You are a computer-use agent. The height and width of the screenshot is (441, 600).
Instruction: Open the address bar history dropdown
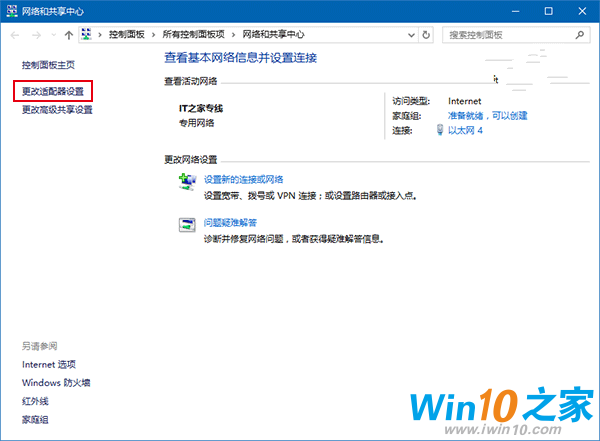point(411,35)
